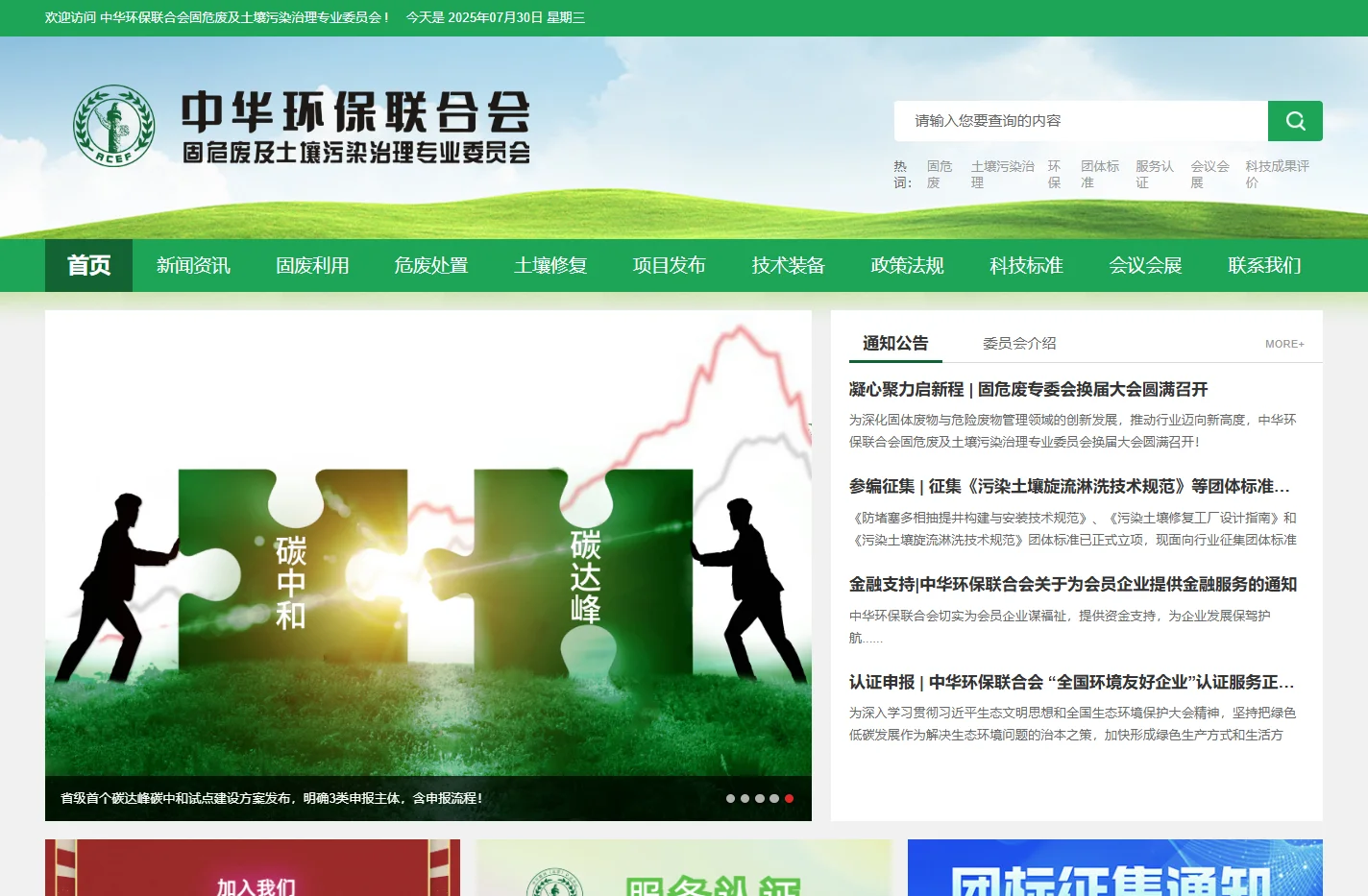This screenshot has height=896, width=1368.
Task: Open the blue 团标征集通知 banner
Action: [1115, 868]
